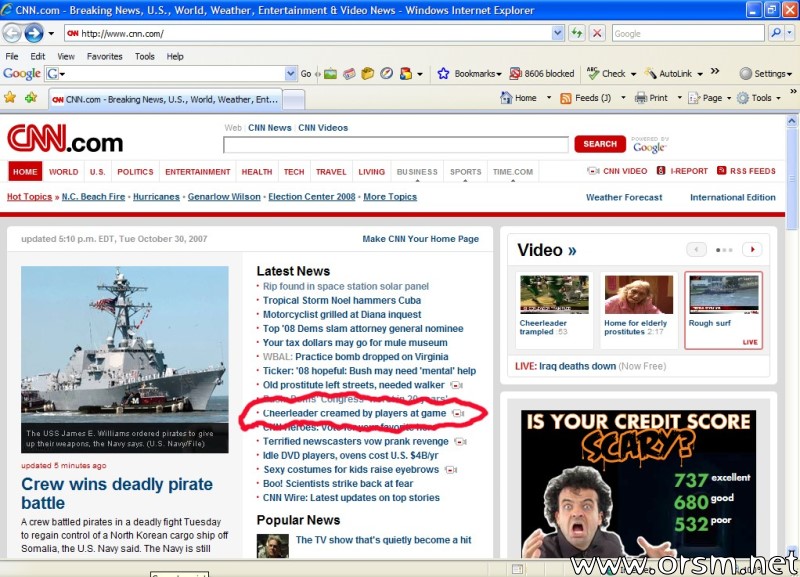Screen dimensions: 800x577
Task: Open the Help menu
Action: [x=175, y=56]
